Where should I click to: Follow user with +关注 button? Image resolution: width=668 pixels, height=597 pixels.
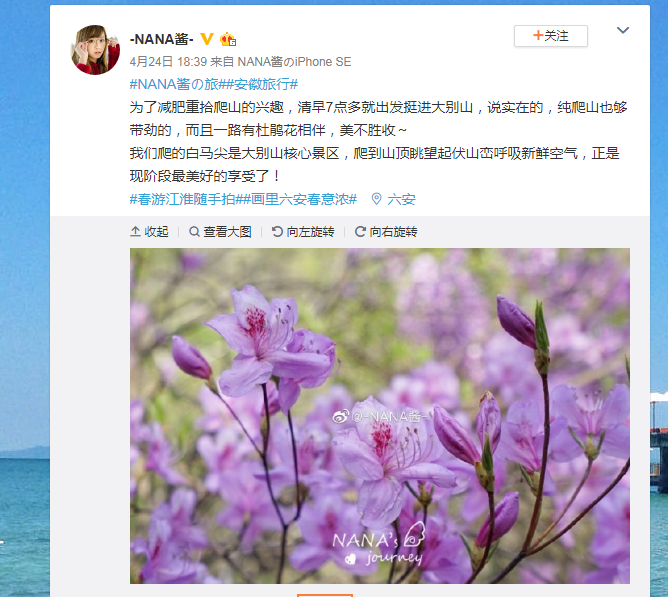point(550,36)
